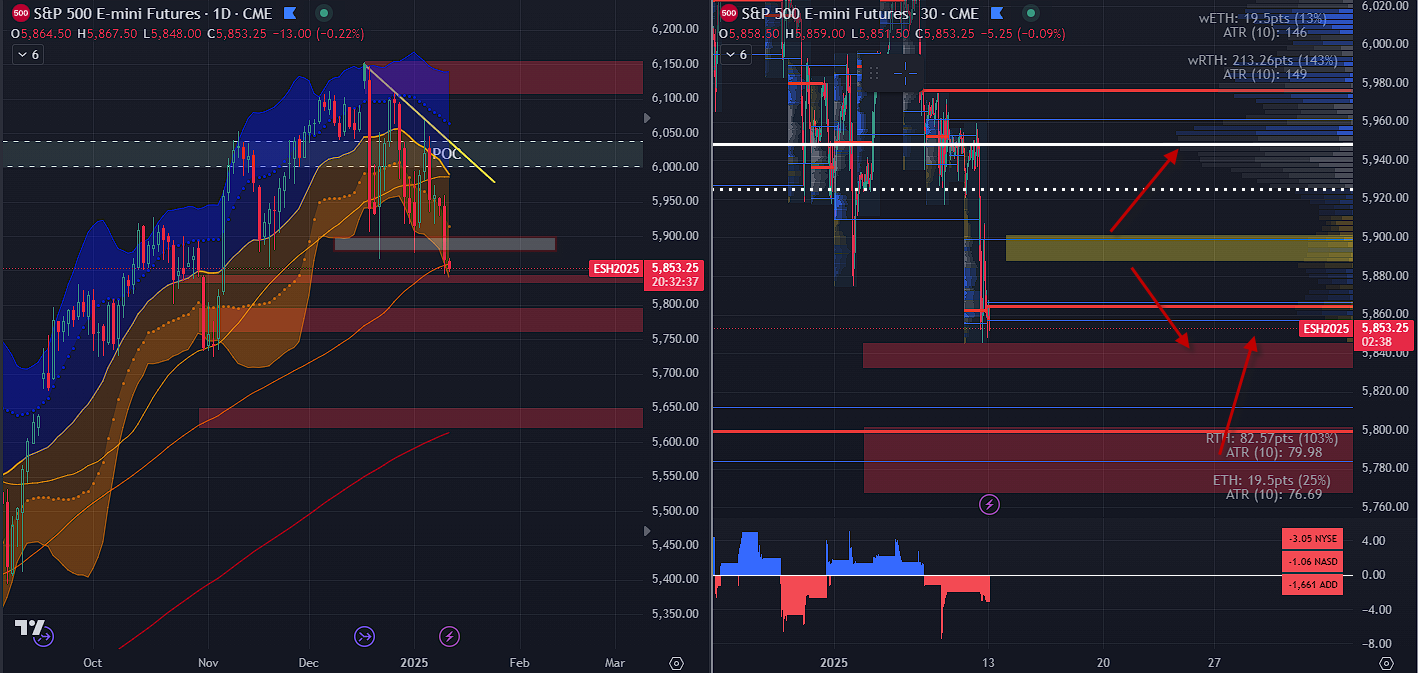Viewport: 1418px width, 673px height.
Task: Click the blue flag icon on 30-minute chart
Action: pyautogui.click(x=995, y=14)
